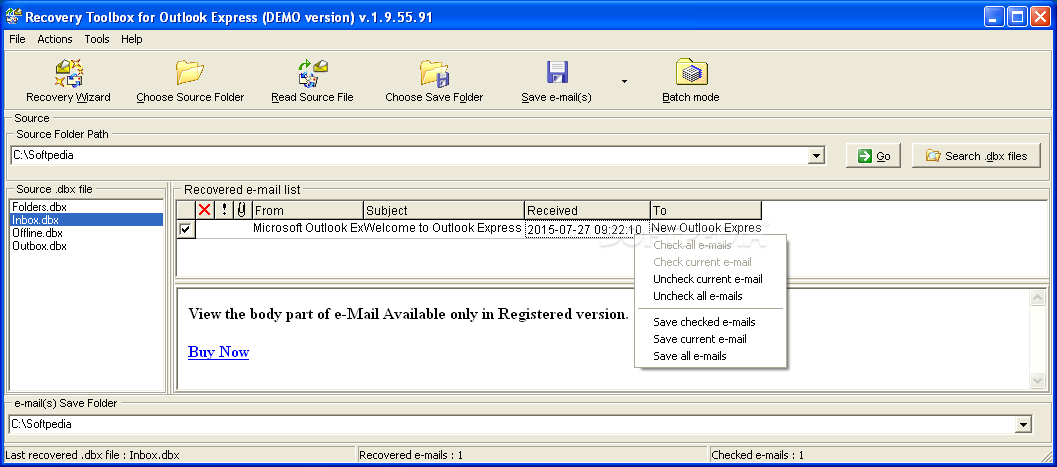Open the Source Folder Path dropdown
The image size is (1057, 467).
click(817, 156)
